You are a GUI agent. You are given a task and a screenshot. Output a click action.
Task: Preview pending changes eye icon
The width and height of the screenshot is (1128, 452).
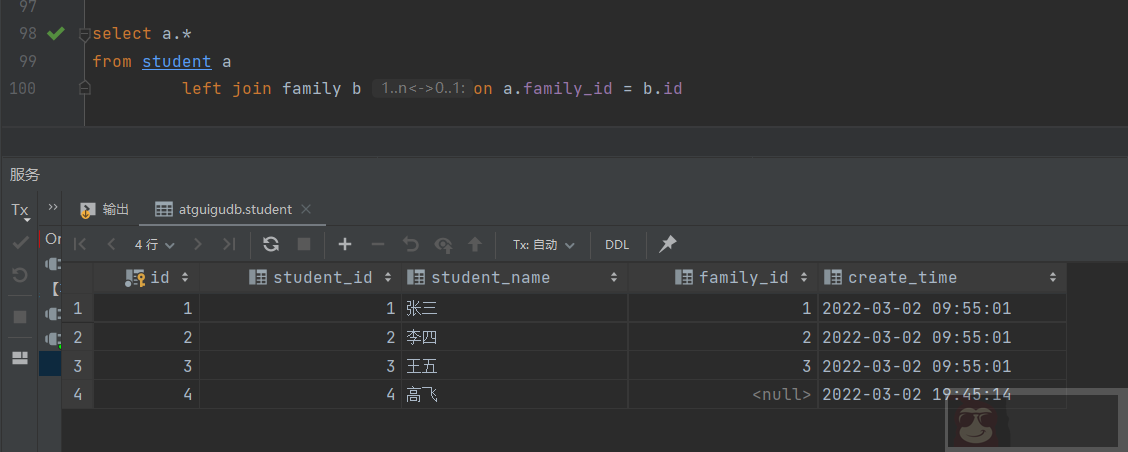[443, 245]
